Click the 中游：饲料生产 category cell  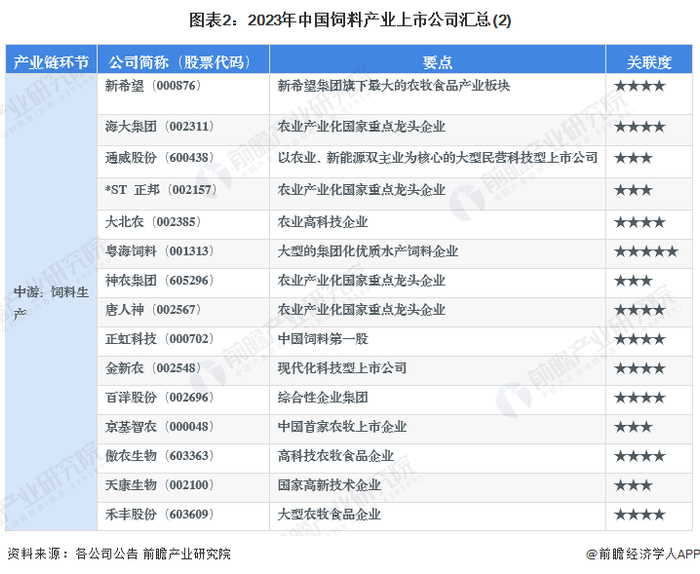click(51, 302)
